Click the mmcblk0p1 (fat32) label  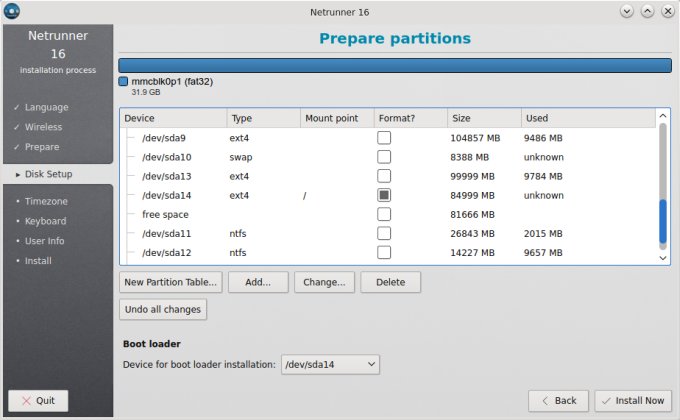click(172, 82)
